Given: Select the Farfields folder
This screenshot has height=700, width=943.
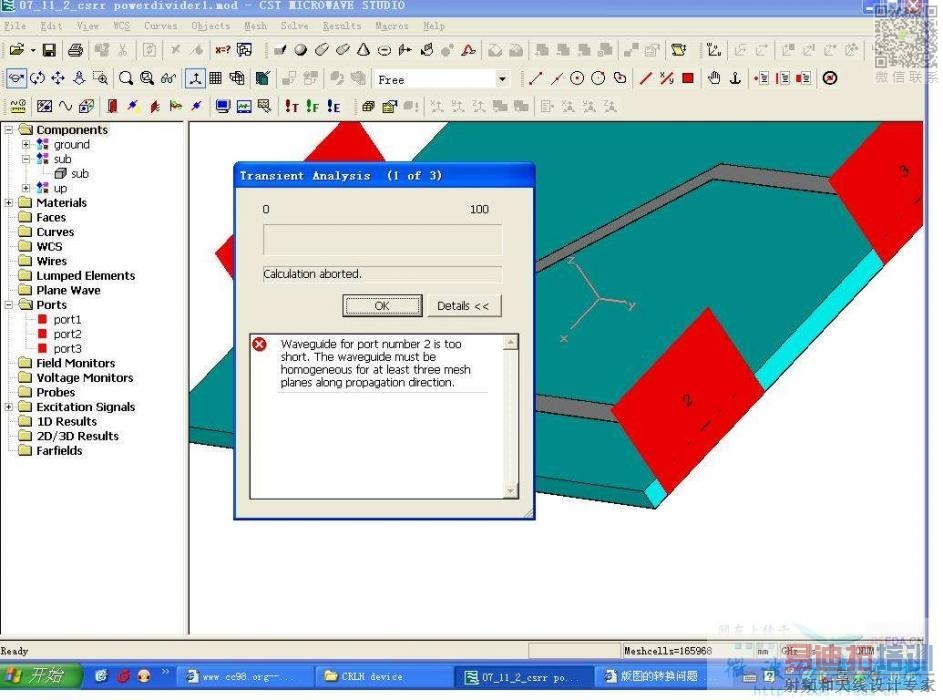Looking at the screenshot, I should point(59,450).
